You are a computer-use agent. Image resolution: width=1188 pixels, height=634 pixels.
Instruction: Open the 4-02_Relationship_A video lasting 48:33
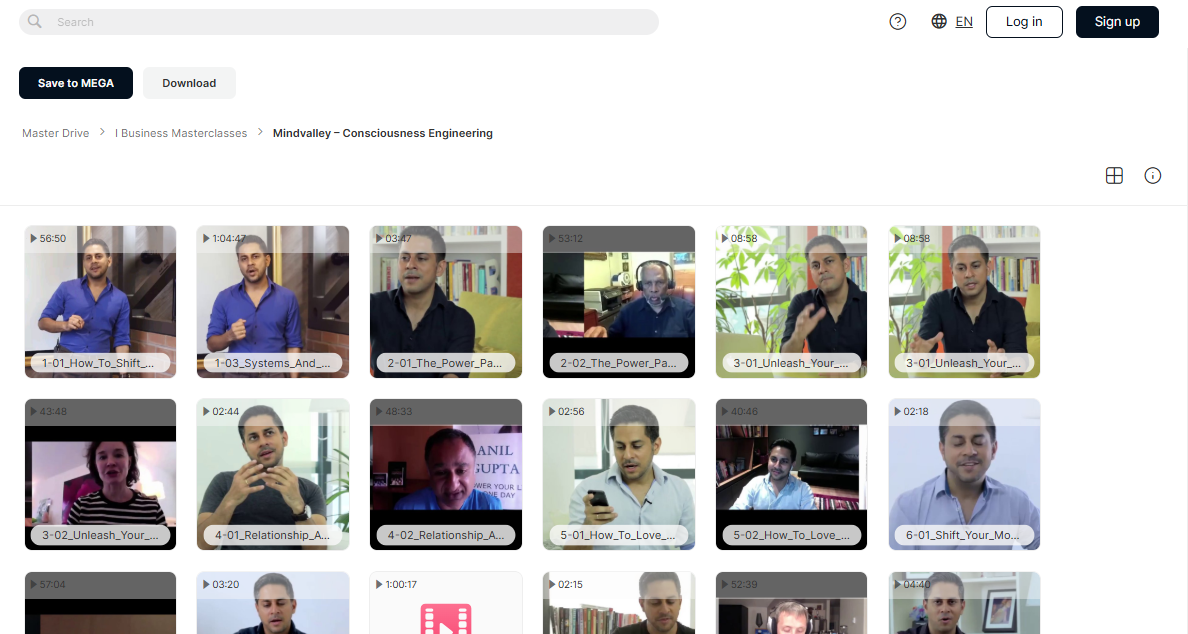(446, 474)
